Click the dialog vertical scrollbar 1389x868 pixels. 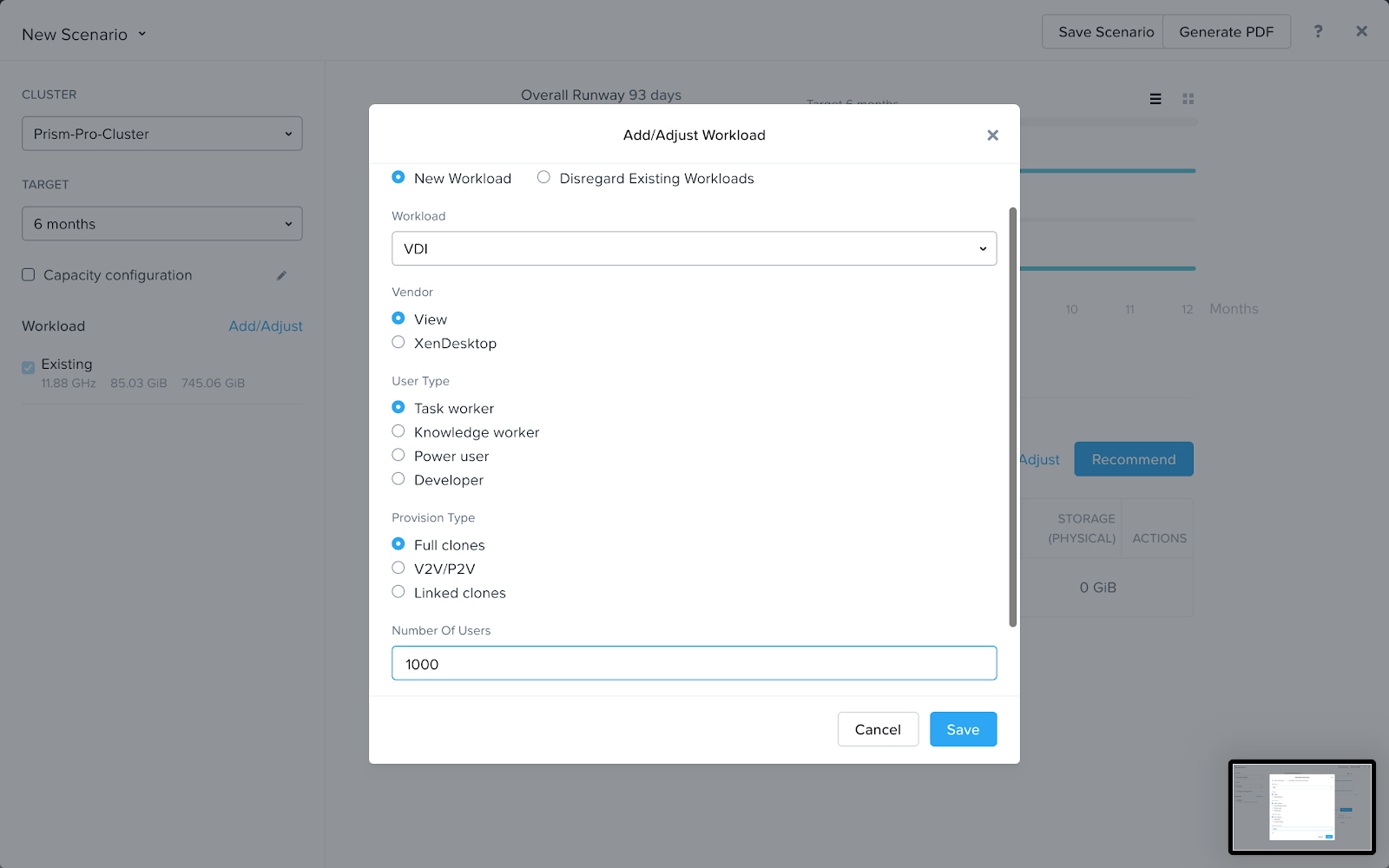pyautogui.click(x=1012, y=417)
